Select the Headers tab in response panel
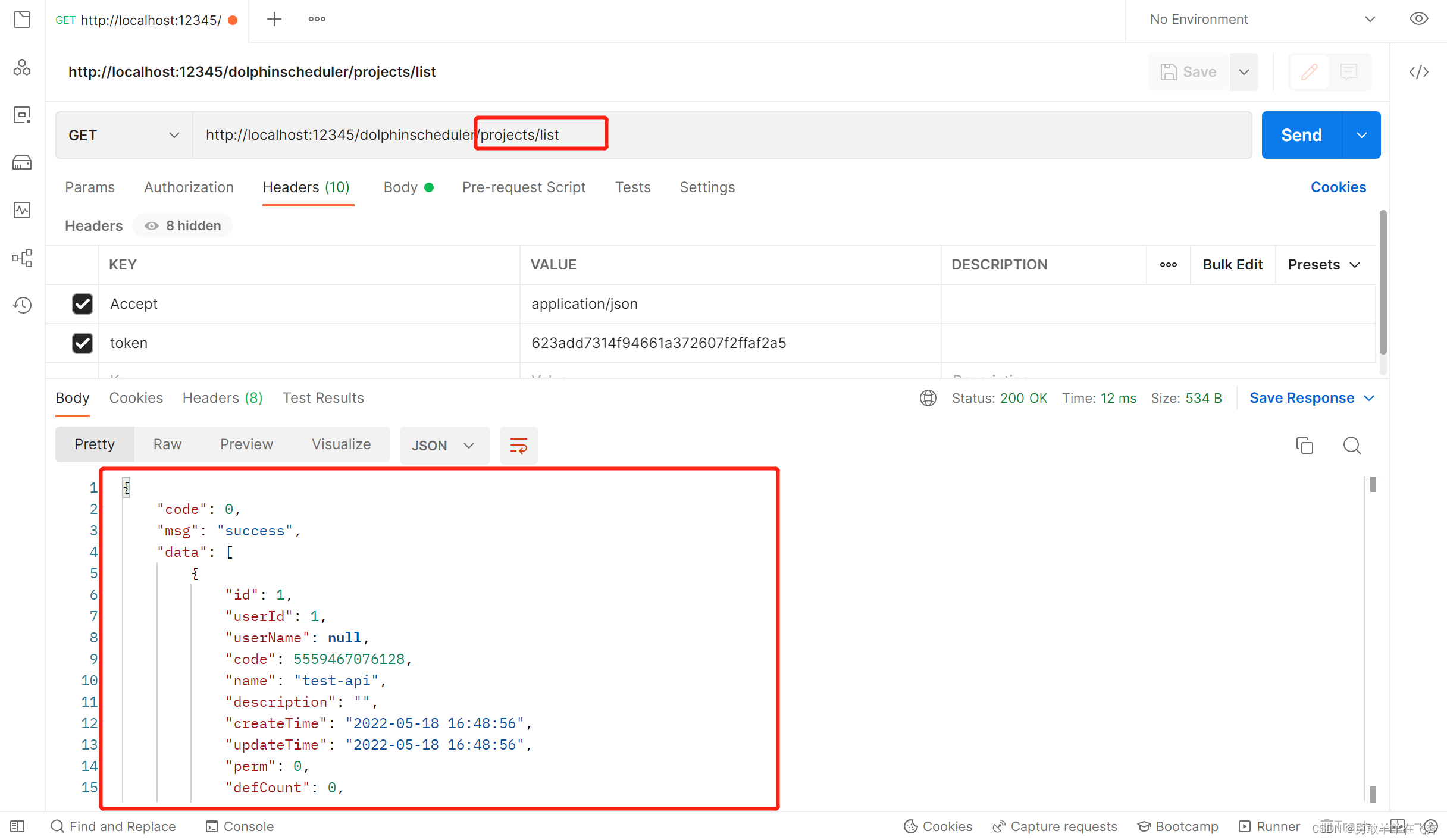 [221, 397]
